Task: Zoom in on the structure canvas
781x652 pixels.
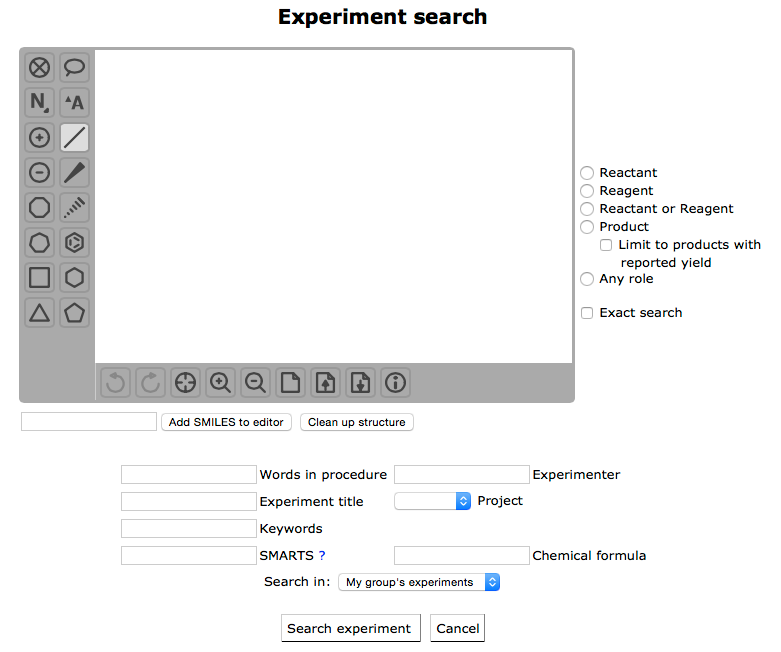Action: click(220, 383)
